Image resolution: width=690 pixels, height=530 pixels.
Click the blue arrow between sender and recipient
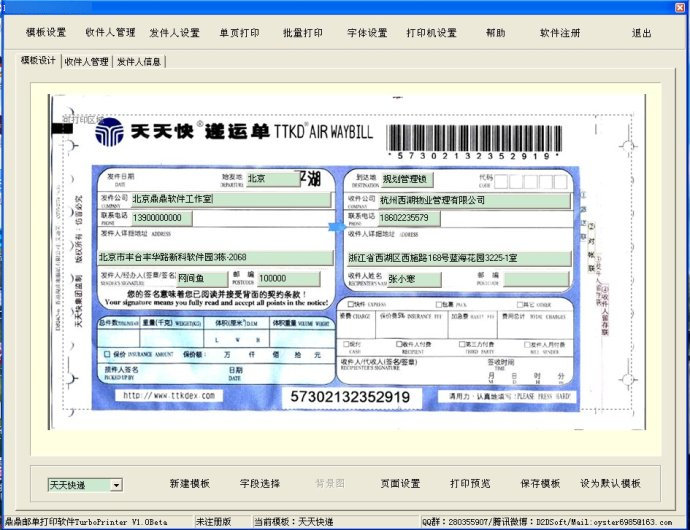pyautogui.click(x=335, y=229)
